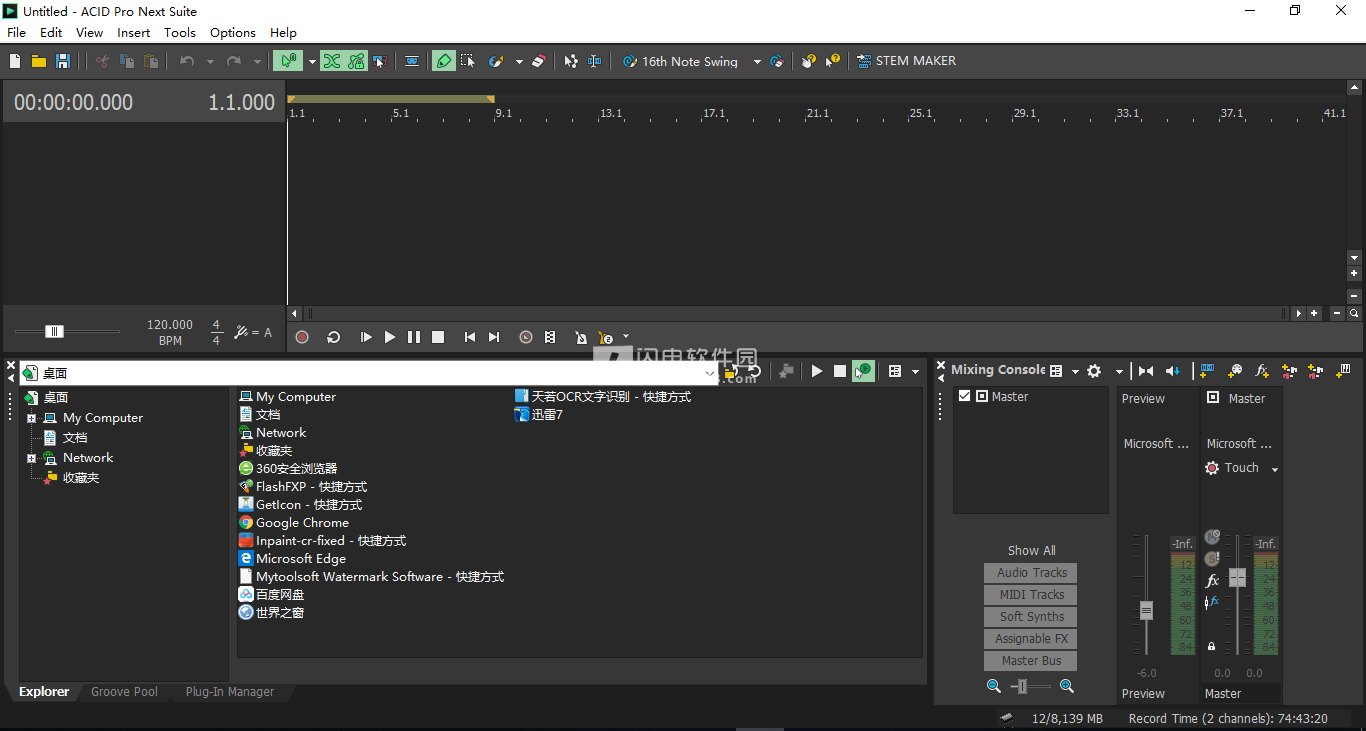The width and height of the screenshot is (1366, 731).
Task: Click the Insert FX icon in Mixing Console
Action: click(1262, 371)
